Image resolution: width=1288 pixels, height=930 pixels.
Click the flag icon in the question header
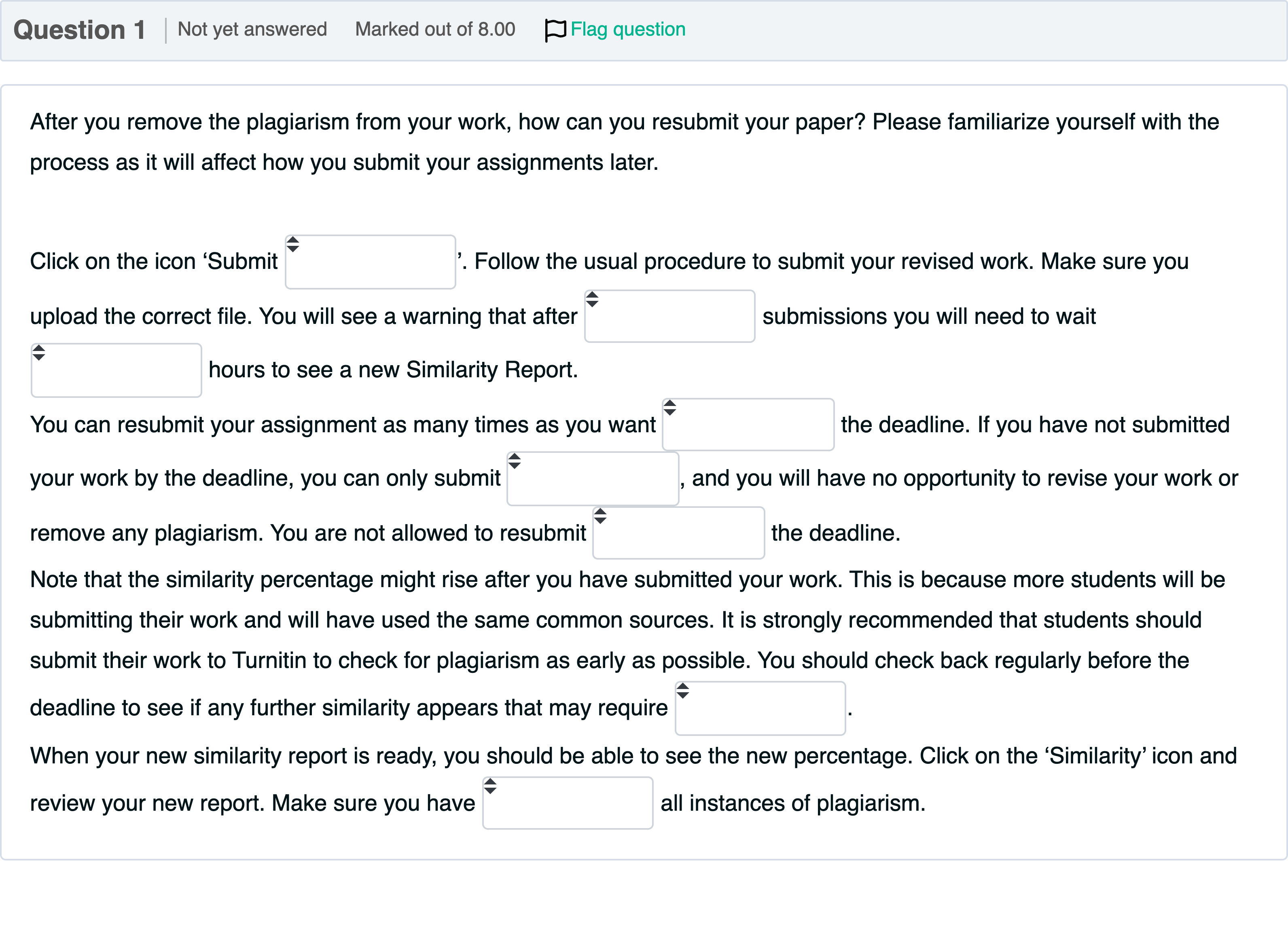555,30
